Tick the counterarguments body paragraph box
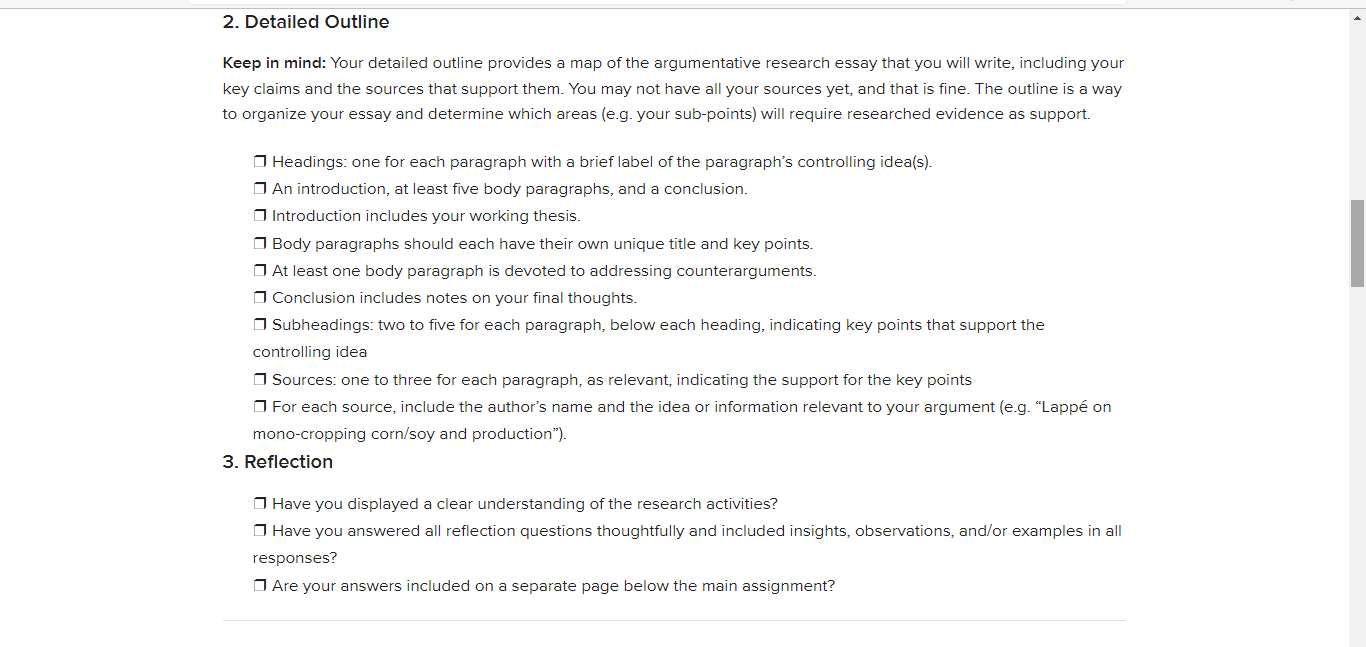Viewport: 1366px width, 647px height. [260, 271]
